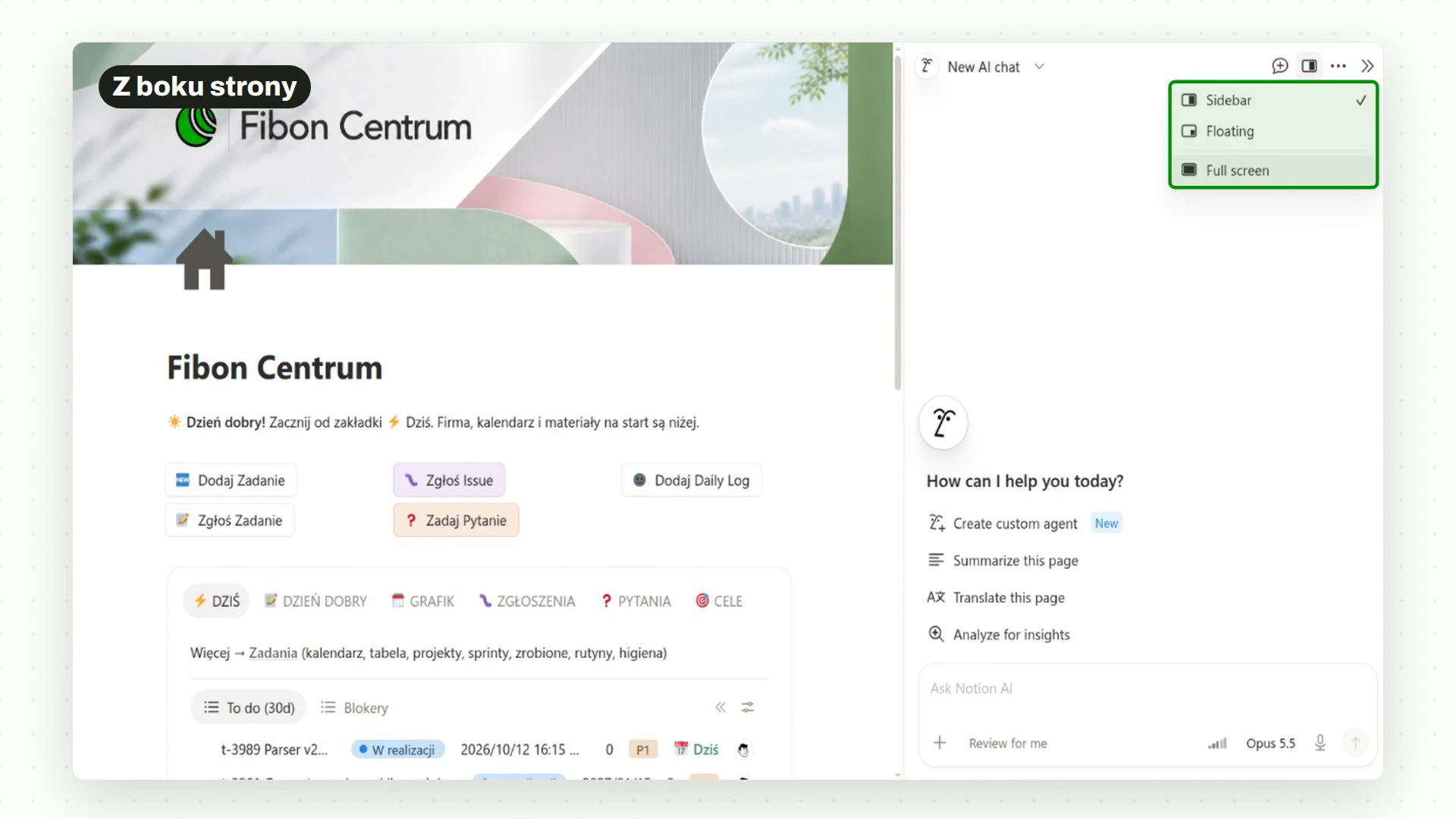The height and width of the screenshot is (819, 1456).
Task: Open the chat panel layout mode icon
Action: 1309,66
